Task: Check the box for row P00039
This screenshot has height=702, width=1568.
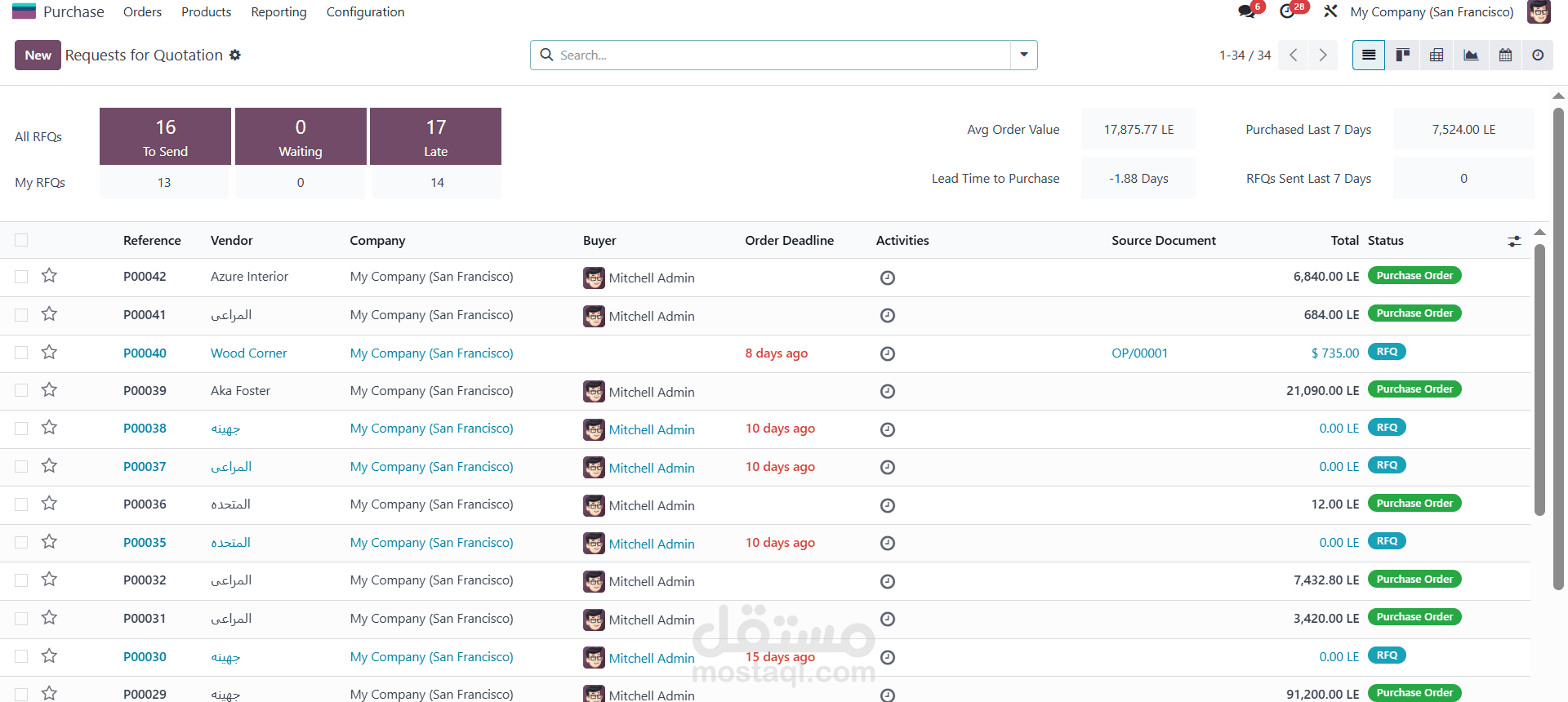Action: point(21,391)
